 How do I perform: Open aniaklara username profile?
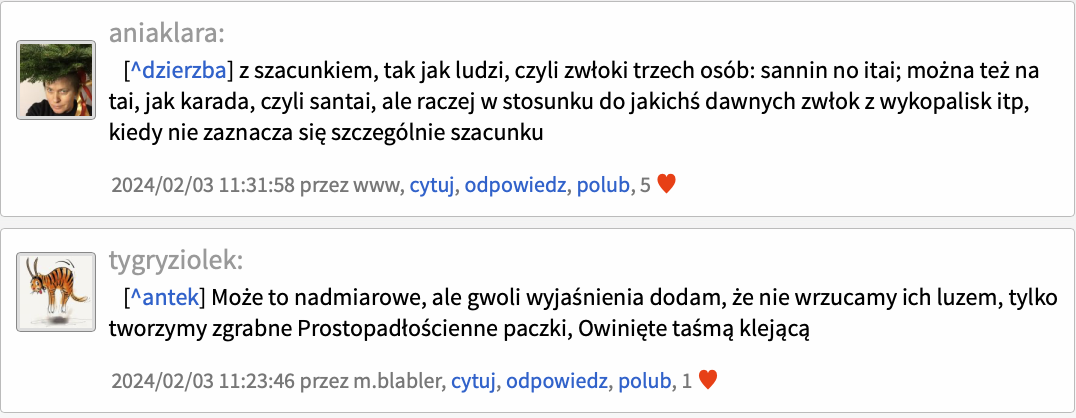coord(167,32)
